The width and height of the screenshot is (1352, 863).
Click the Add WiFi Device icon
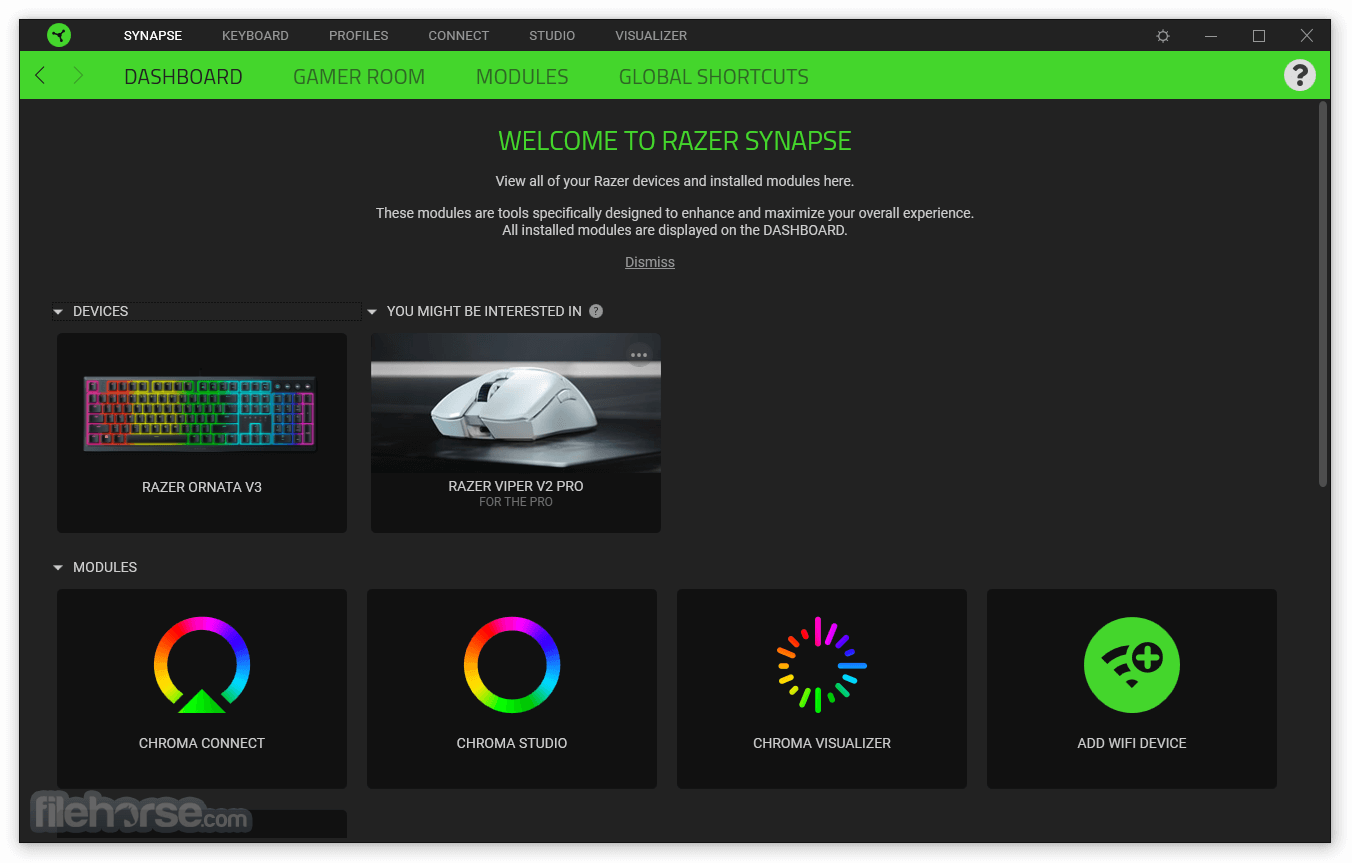[1132, 665]
